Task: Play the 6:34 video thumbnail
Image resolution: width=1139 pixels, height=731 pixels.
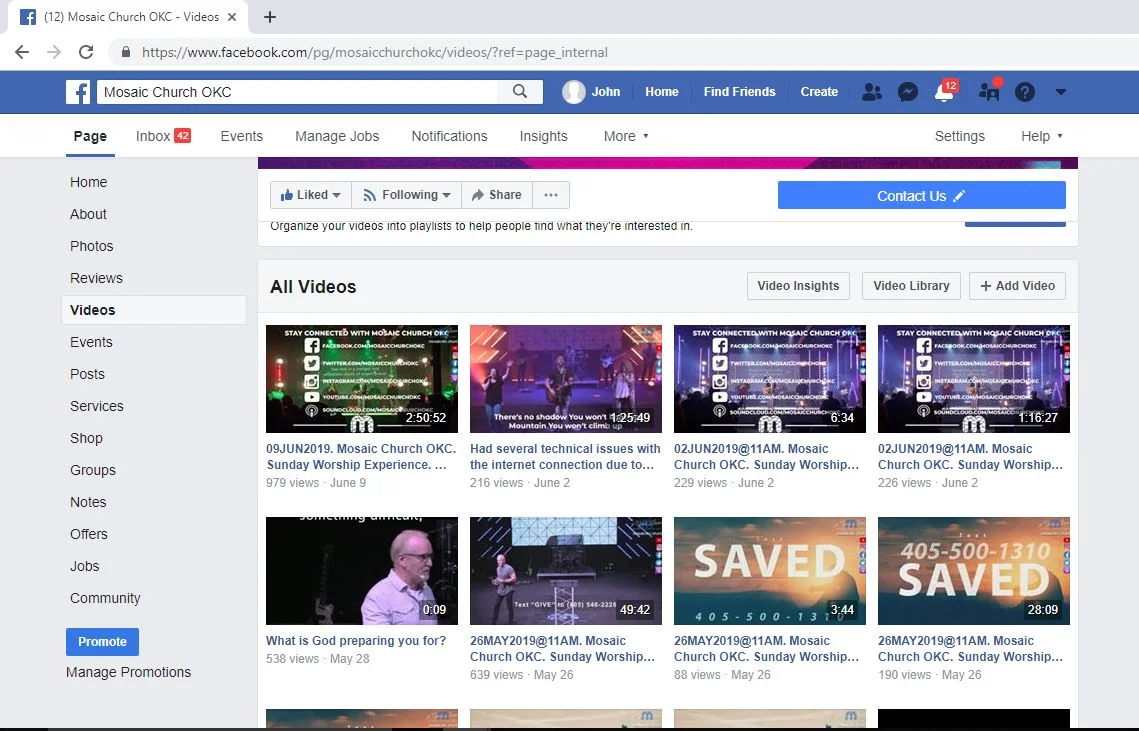Action: click(770, 379)
